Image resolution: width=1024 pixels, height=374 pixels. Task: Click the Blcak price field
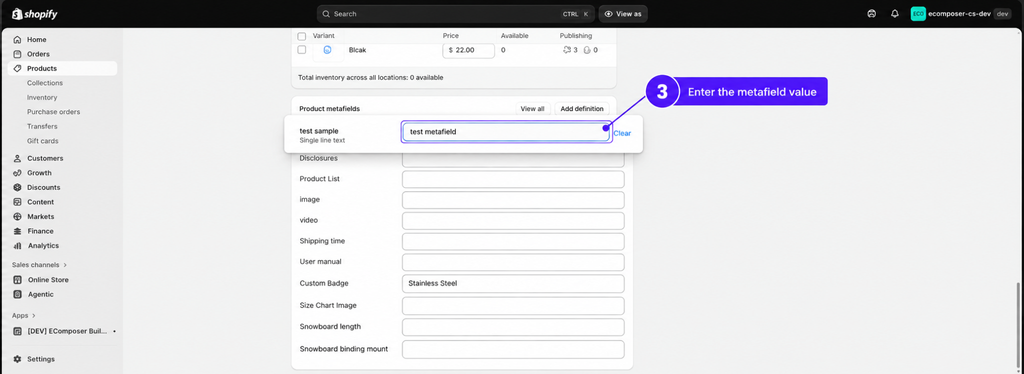coord(468,50)
